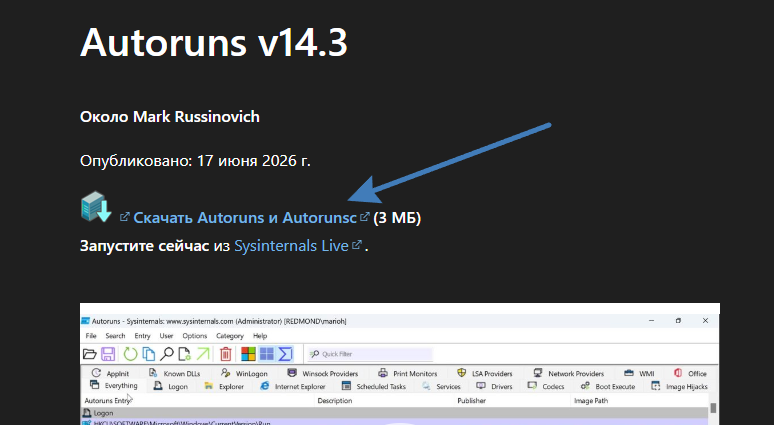Select the Drivers tab
This screenshot has height=425, width=774.
pos(494,386)
